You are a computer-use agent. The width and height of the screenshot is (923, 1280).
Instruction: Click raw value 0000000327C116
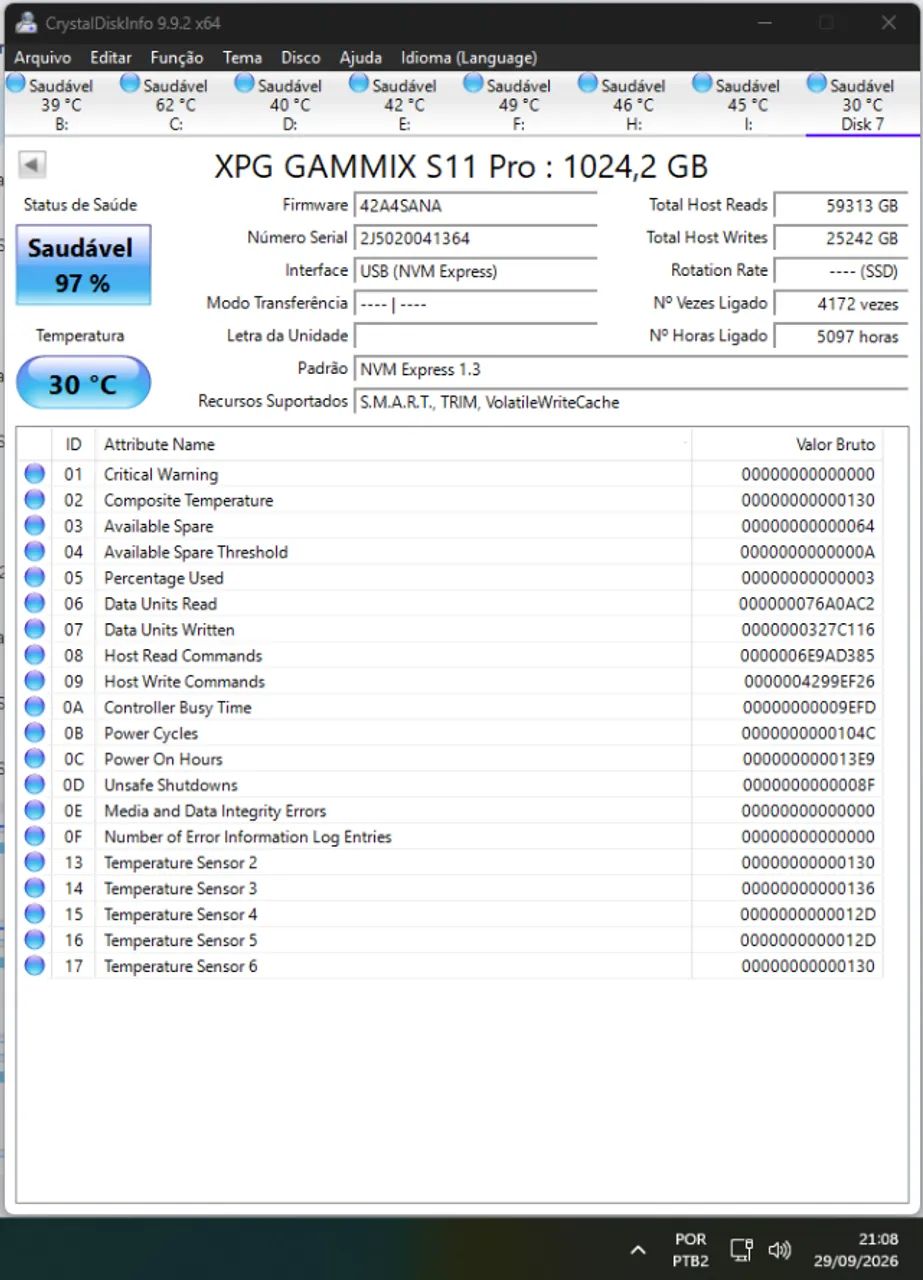pos(808,630)
